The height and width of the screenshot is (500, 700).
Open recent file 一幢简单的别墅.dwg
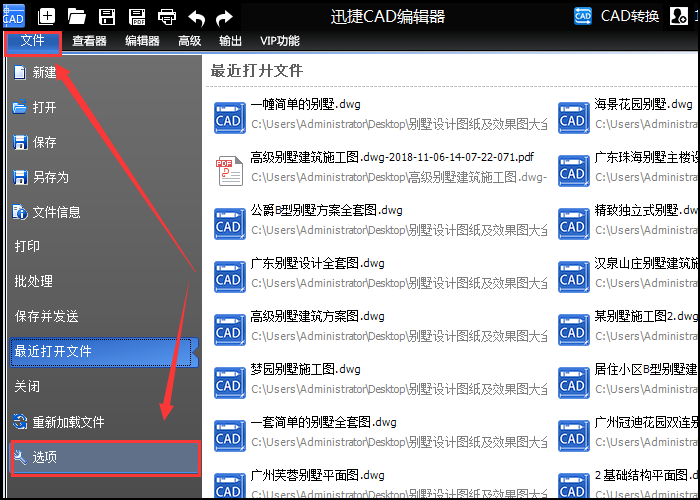tap(306, 104)
